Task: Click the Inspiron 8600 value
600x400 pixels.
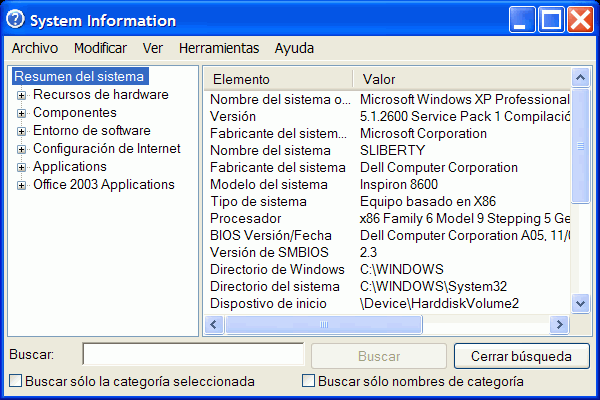Action: pos(399,184)
